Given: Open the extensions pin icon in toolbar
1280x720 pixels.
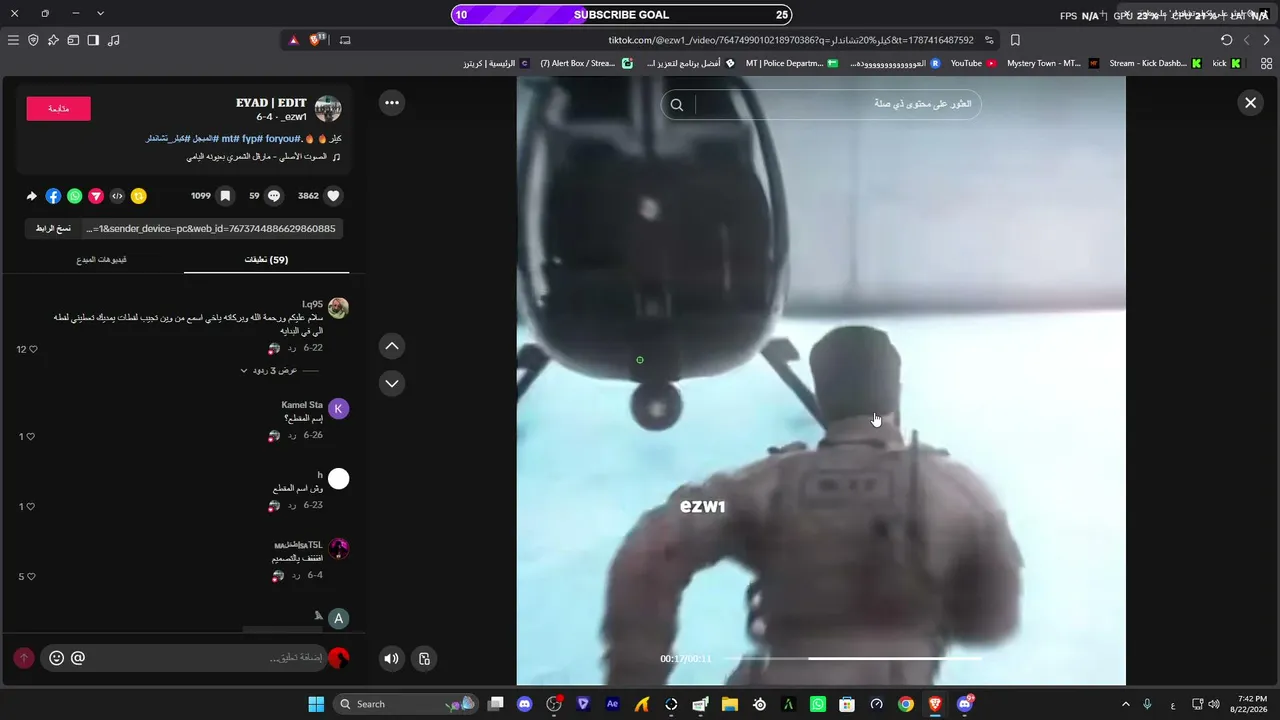Looking at the screenshot, I should (53, 40).
